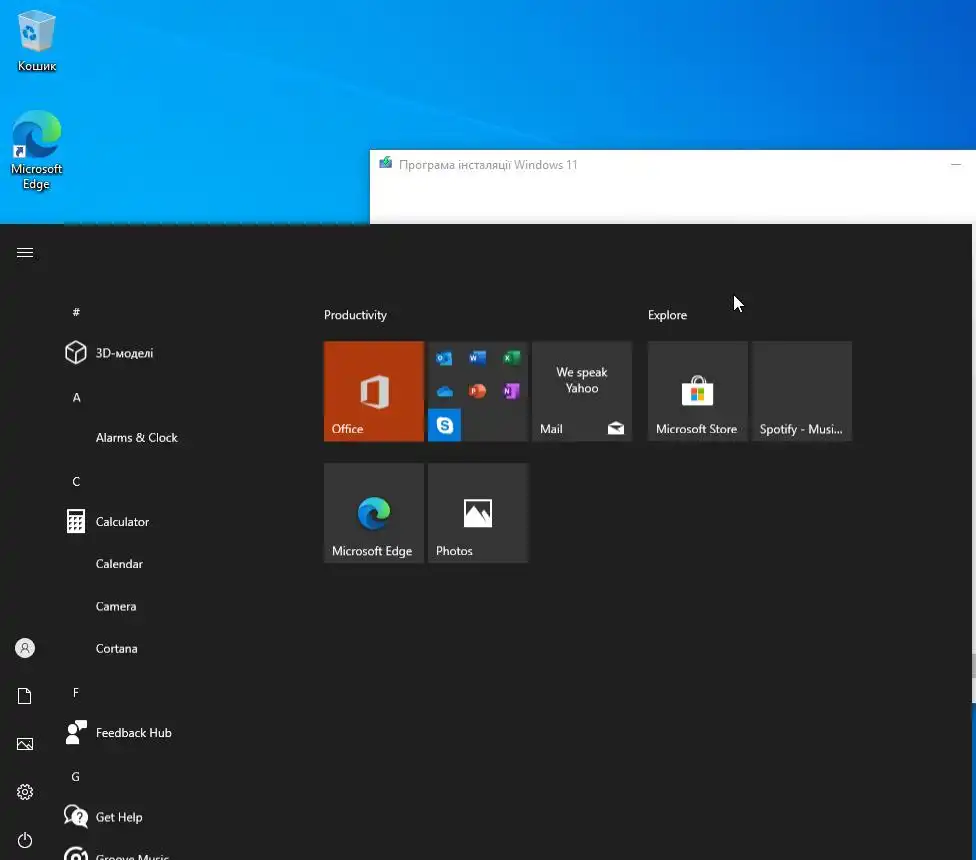Minimize the Windows 11 setup window

(x=955, y=164)
